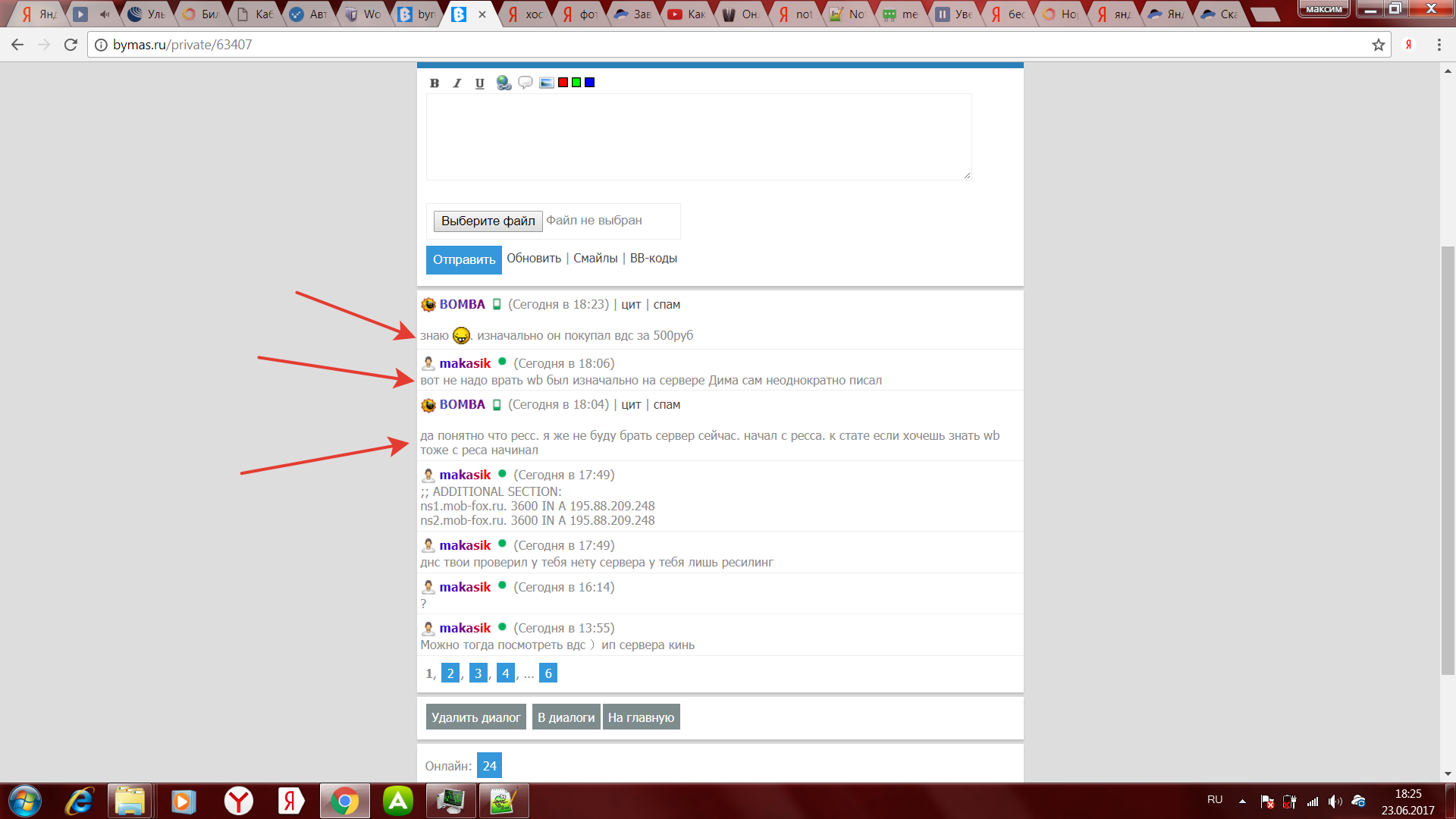Bookmark page with star icon
The height and width of the screenshot is (819, 1456).
(x=1378, y=45)
